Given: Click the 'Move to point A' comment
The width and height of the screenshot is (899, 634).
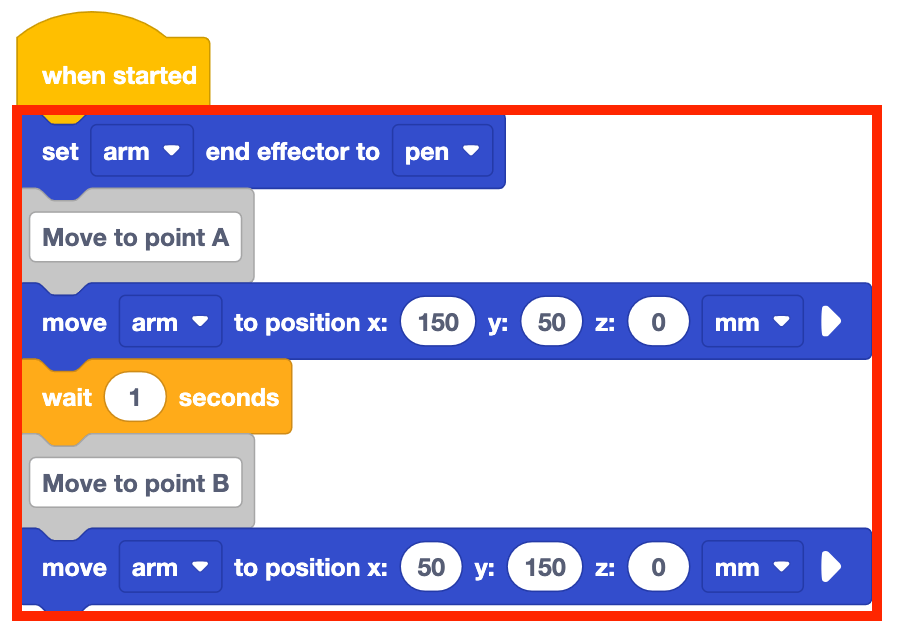Looking at the screenshot, I should pos(136,238).
